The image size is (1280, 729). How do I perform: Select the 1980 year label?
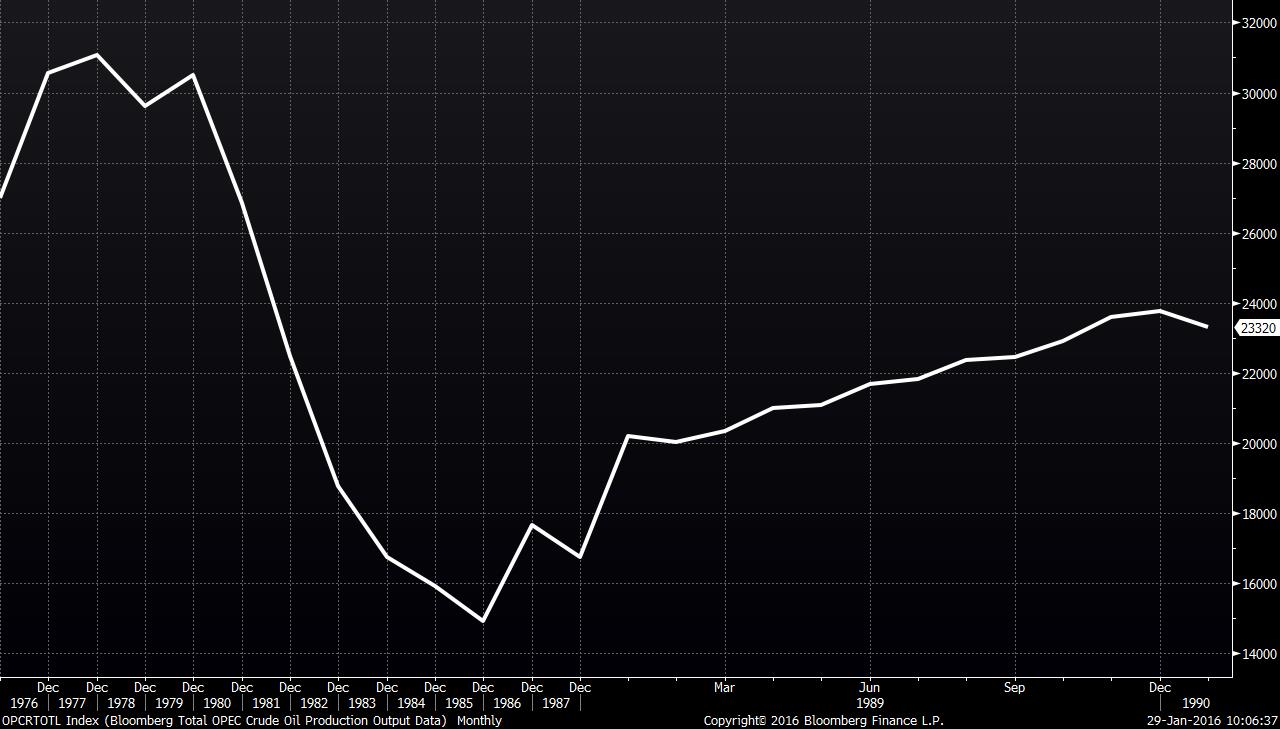pos(217,703)
